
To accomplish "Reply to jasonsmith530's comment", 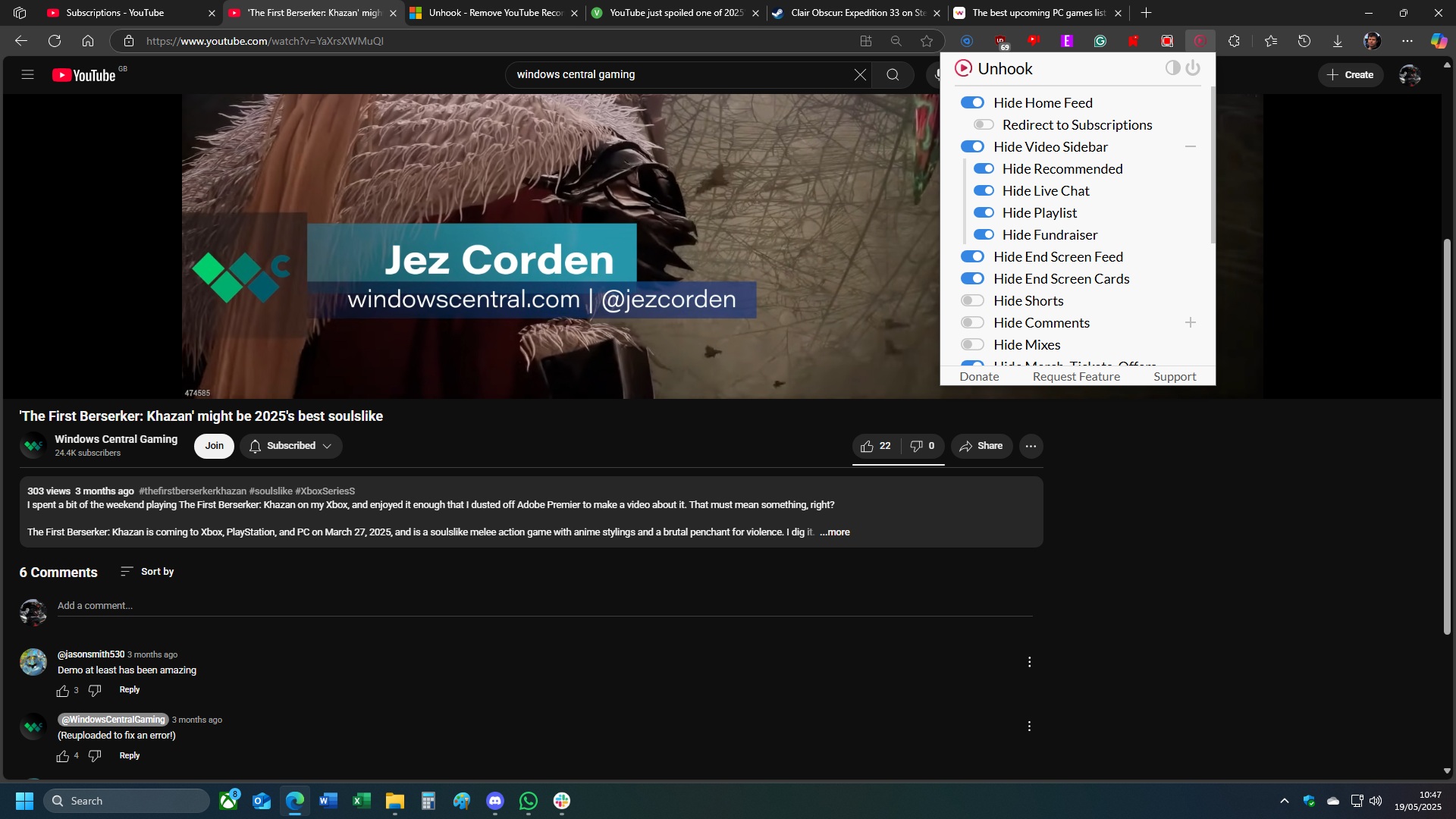I will 130,690.
